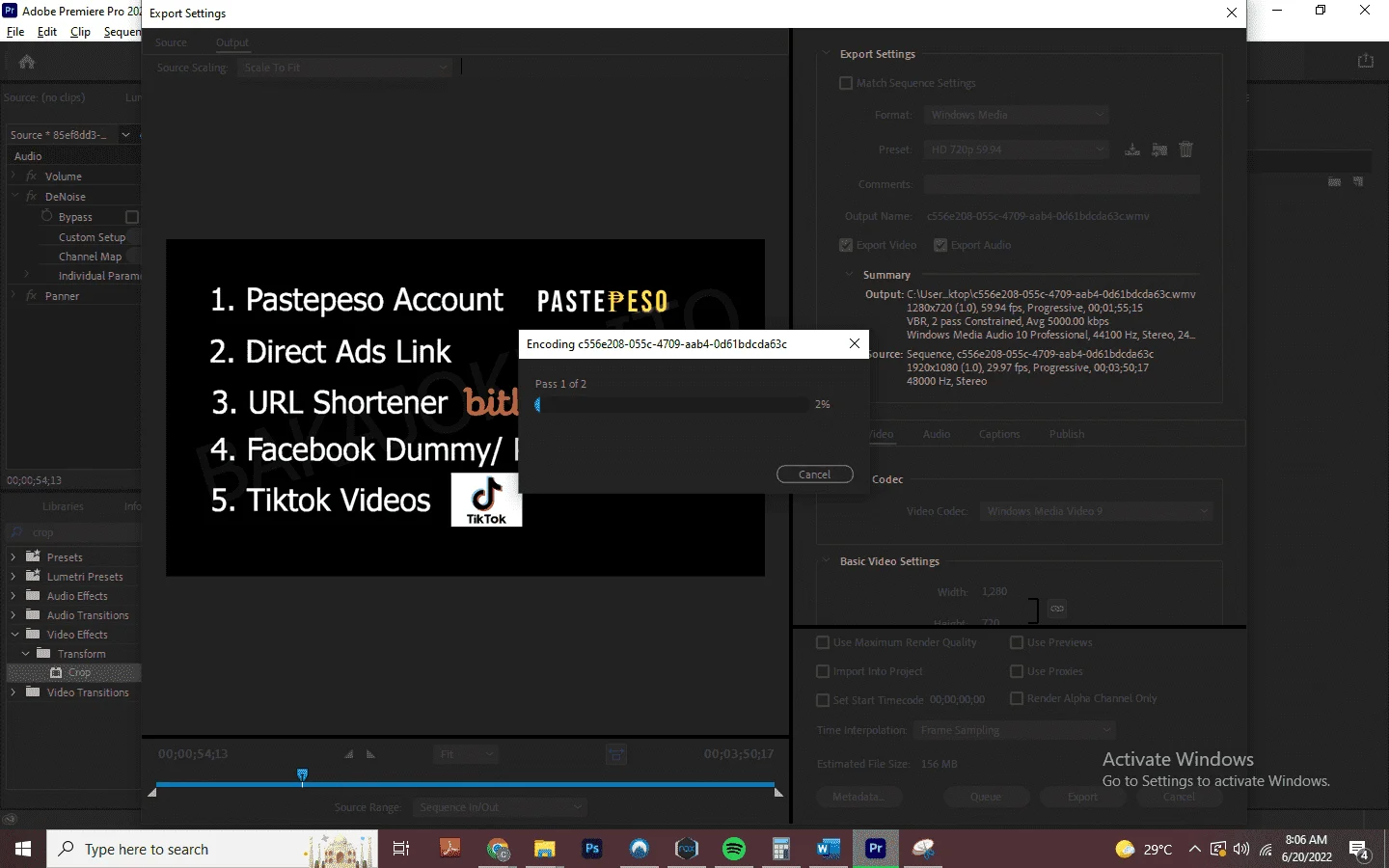Toggle the Bypass checkbox under DeNoise
The image size is (1389, 868).
132,217
